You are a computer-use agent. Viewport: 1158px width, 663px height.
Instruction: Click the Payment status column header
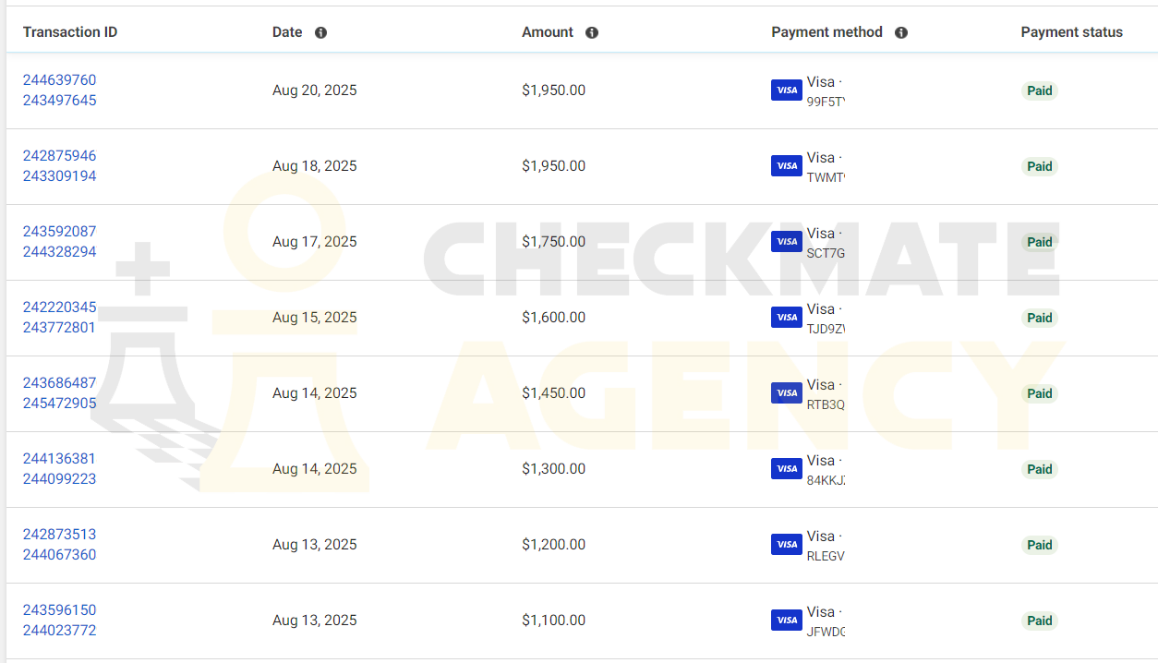[x=1072, y=32]
